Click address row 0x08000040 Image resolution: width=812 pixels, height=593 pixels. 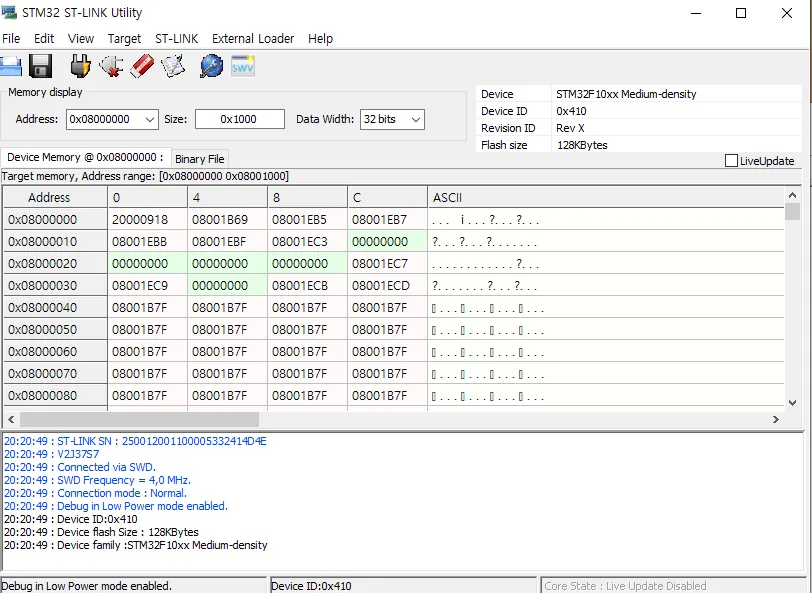pyautogui.click(x=55, y=308)
